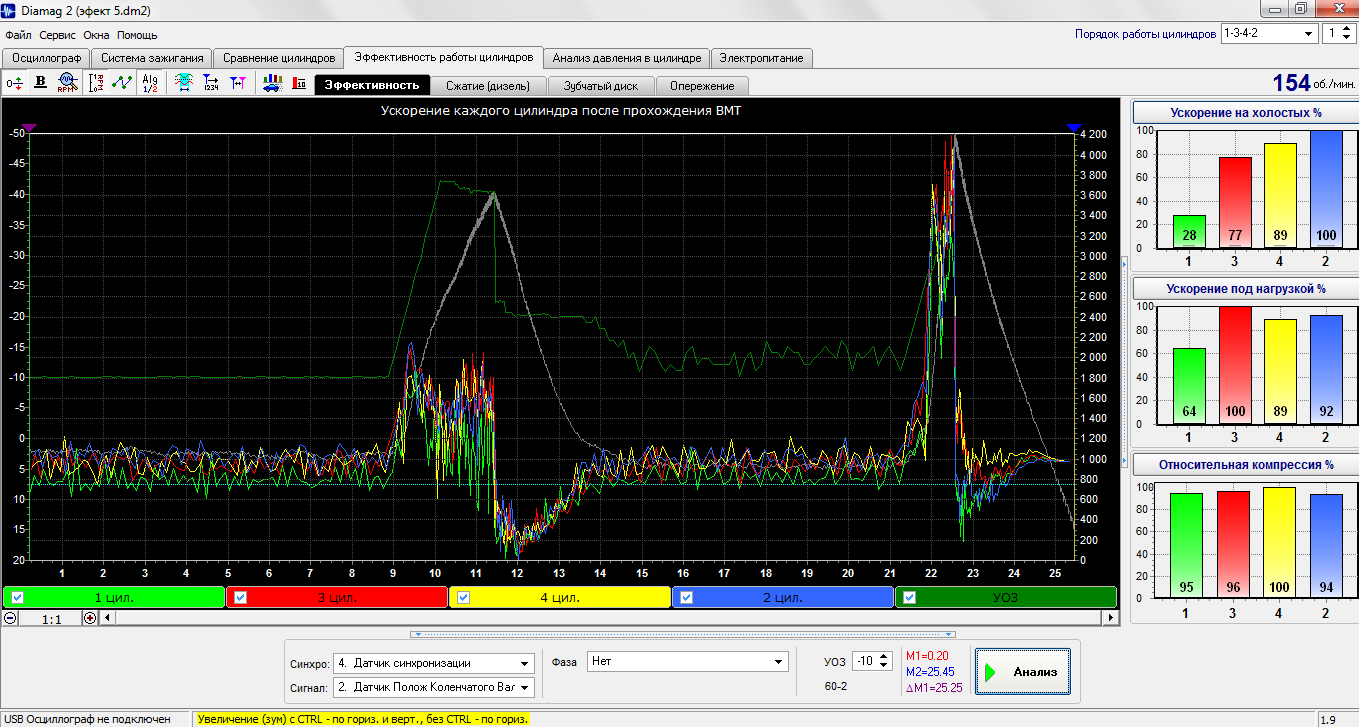1359x727 pixels.
Task: Click the 154 об./мин. RPM readout
Action: (1313, 83)
